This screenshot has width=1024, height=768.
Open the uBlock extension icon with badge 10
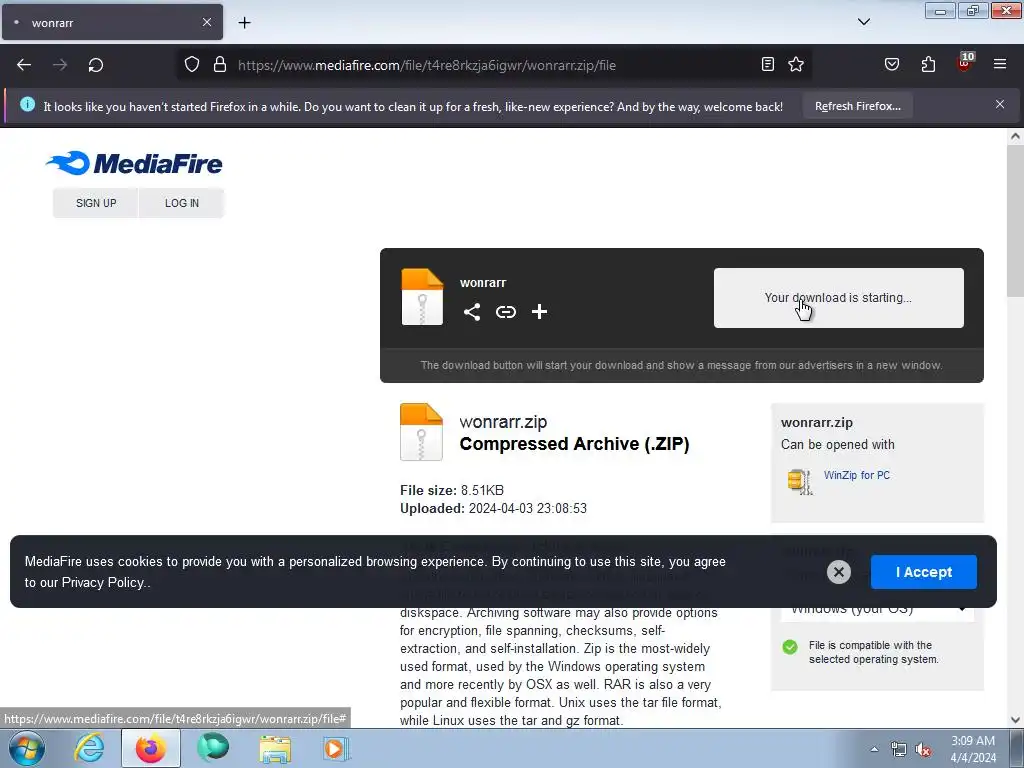(965, 63)
